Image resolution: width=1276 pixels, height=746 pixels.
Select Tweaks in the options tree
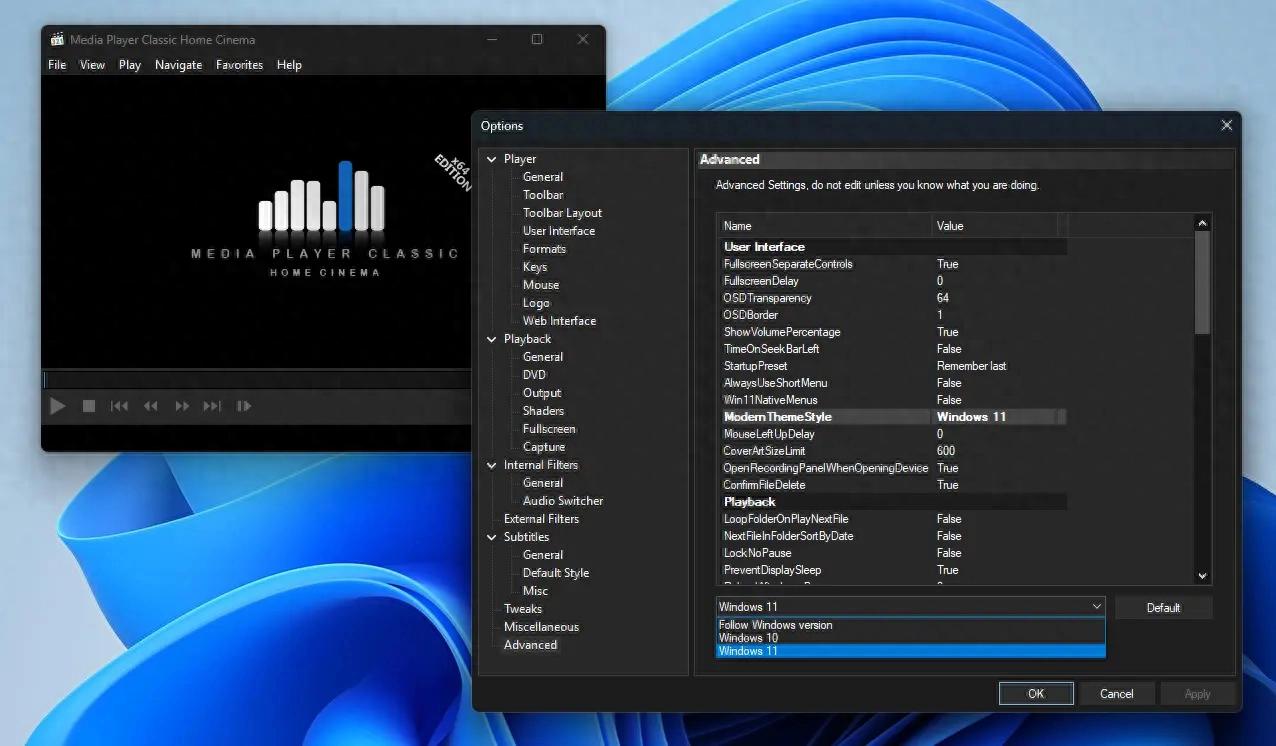tap(523, 609)
